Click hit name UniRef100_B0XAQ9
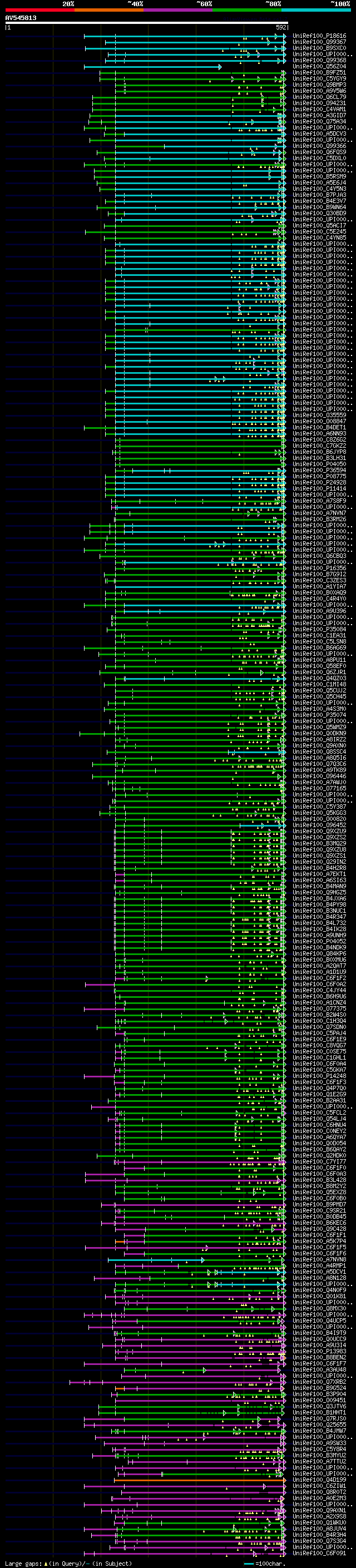Image resolution: width=356 pixels, height=1568 pixels. 319,592
